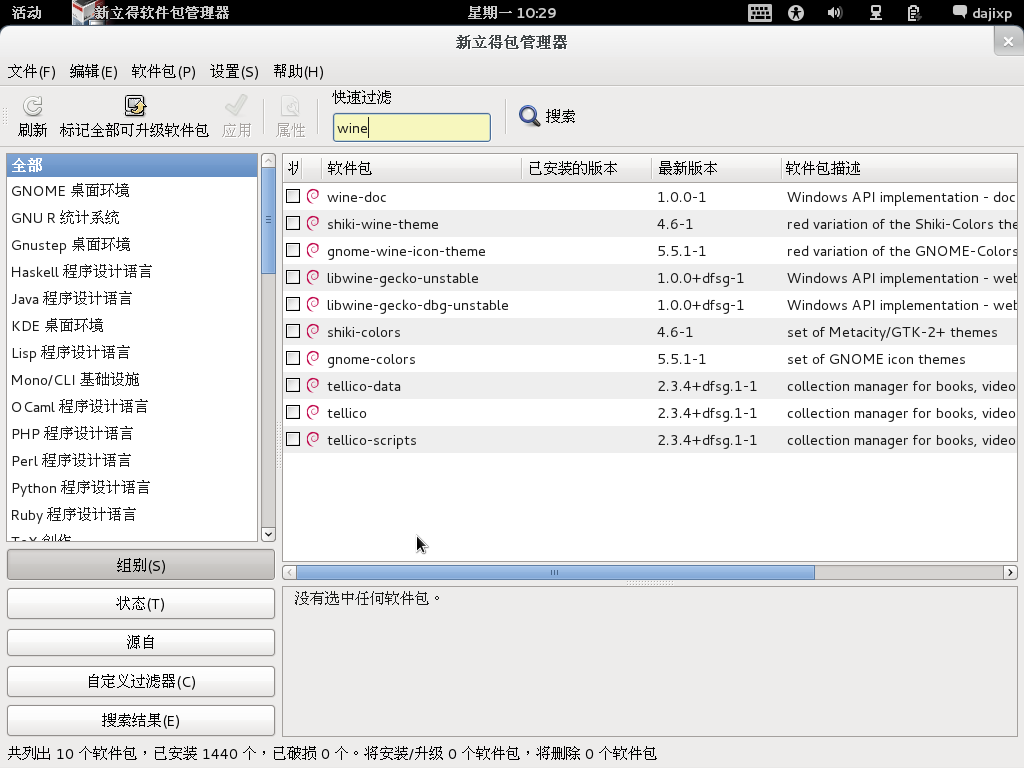
Task: Click the Debian swirl icon beside shiki-wine-theme
Action: (x=313, y=223)
